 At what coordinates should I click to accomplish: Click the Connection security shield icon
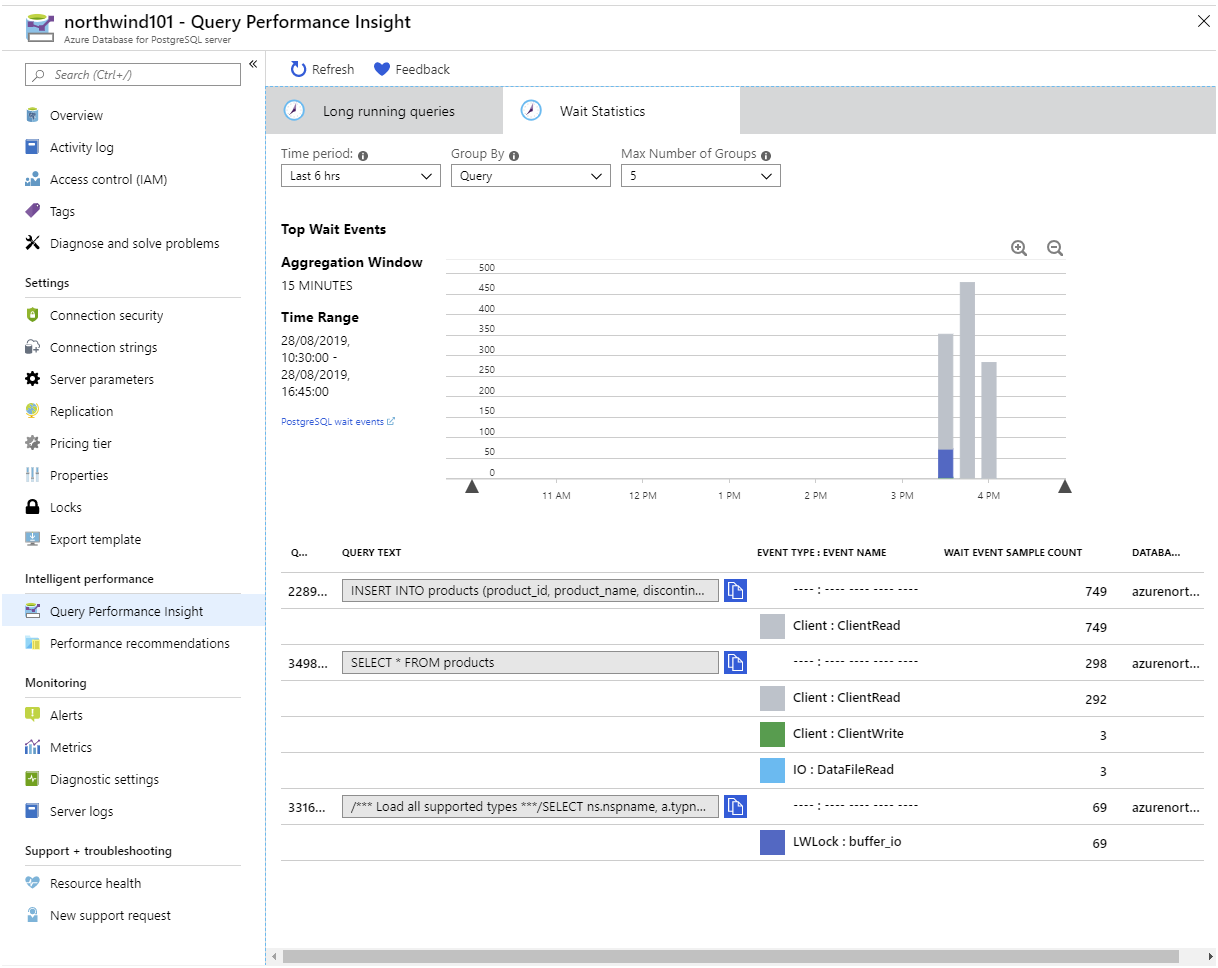point(33,315)
